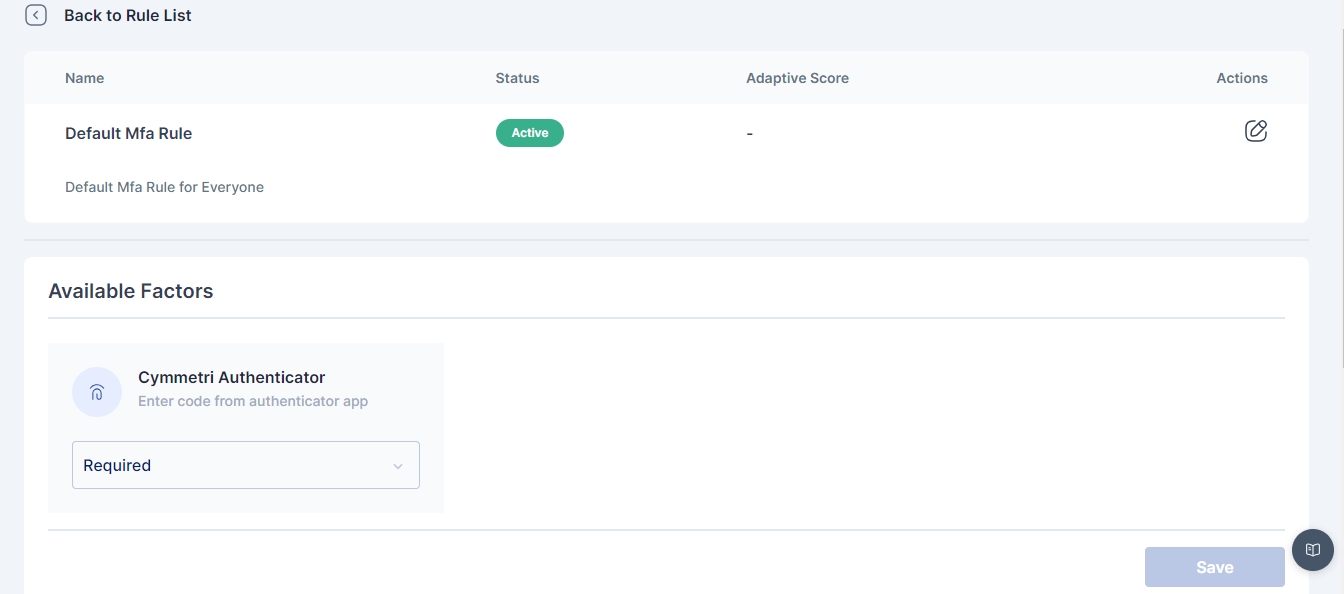Open the floating book help icon
The image size is (1344, 594).
click(1313, 550)
